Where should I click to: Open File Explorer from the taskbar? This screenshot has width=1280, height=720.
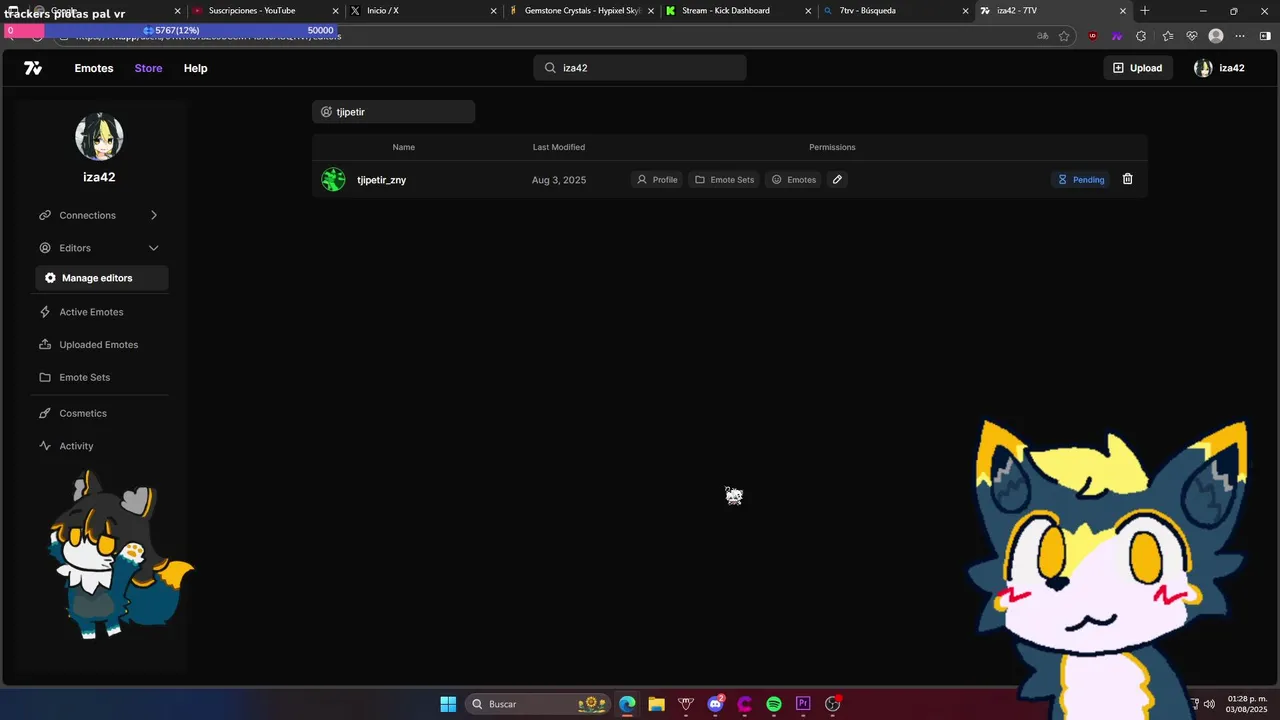pos(656,704)
